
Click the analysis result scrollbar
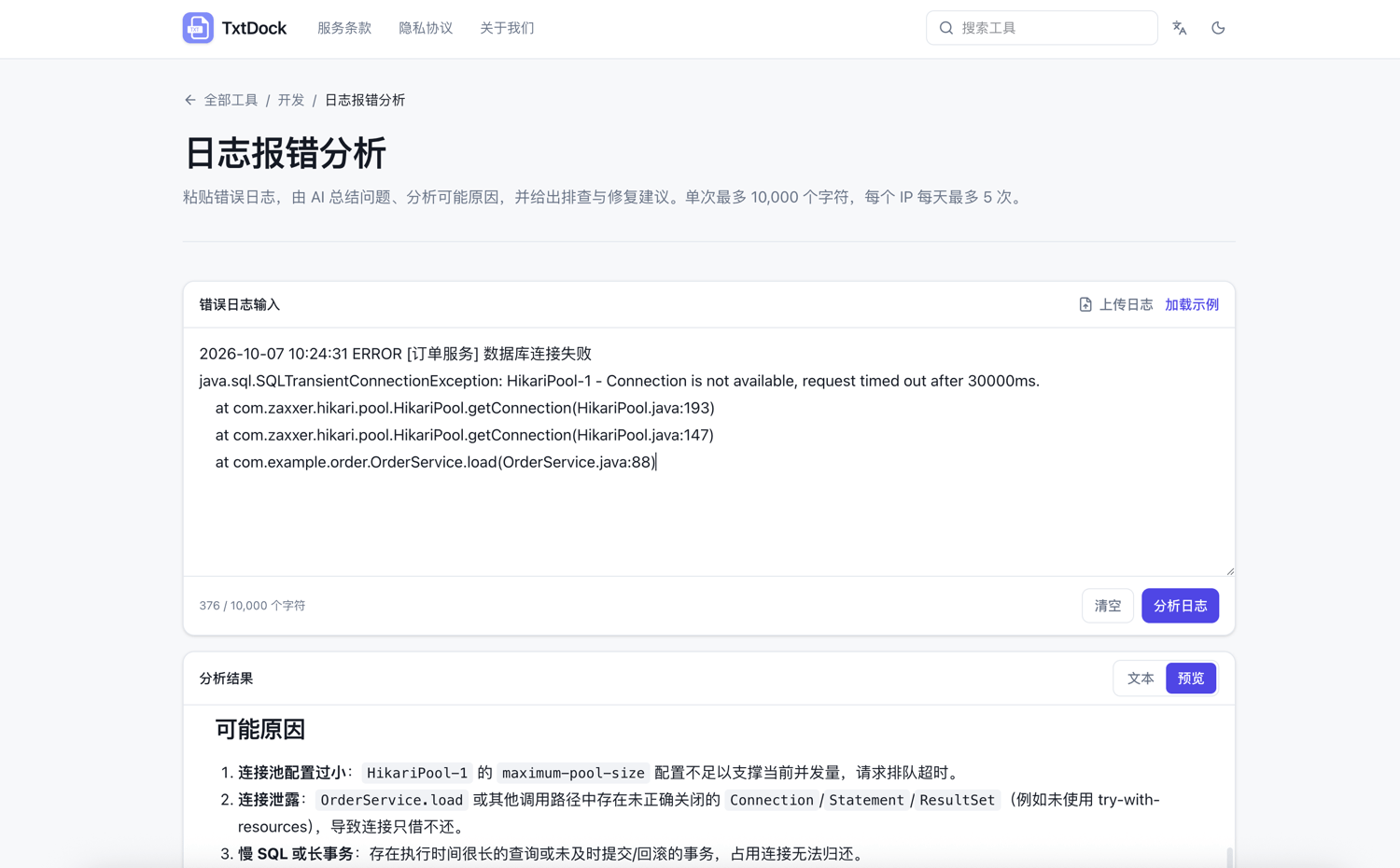click(1229, 857)
